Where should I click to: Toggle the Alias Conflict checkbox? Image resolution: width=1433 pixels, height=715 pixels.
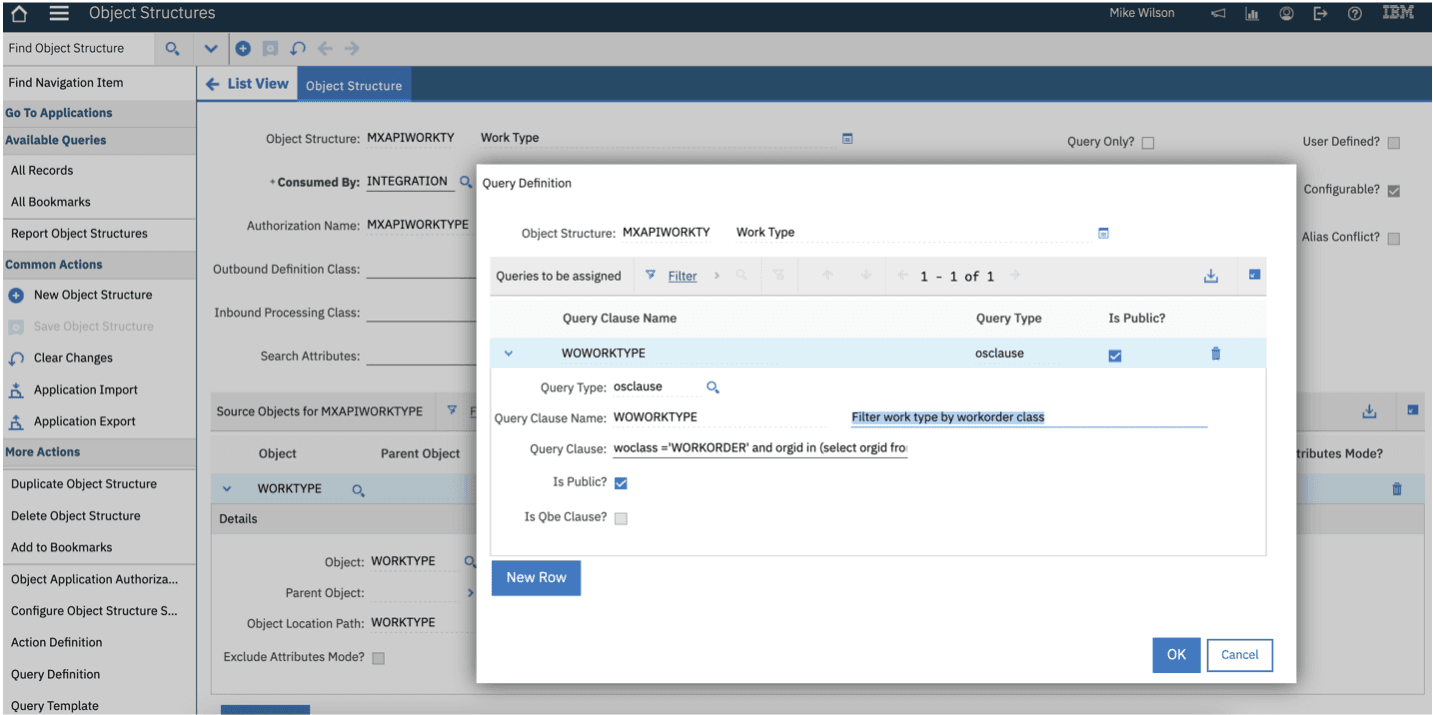click(x=1394, y=239)
